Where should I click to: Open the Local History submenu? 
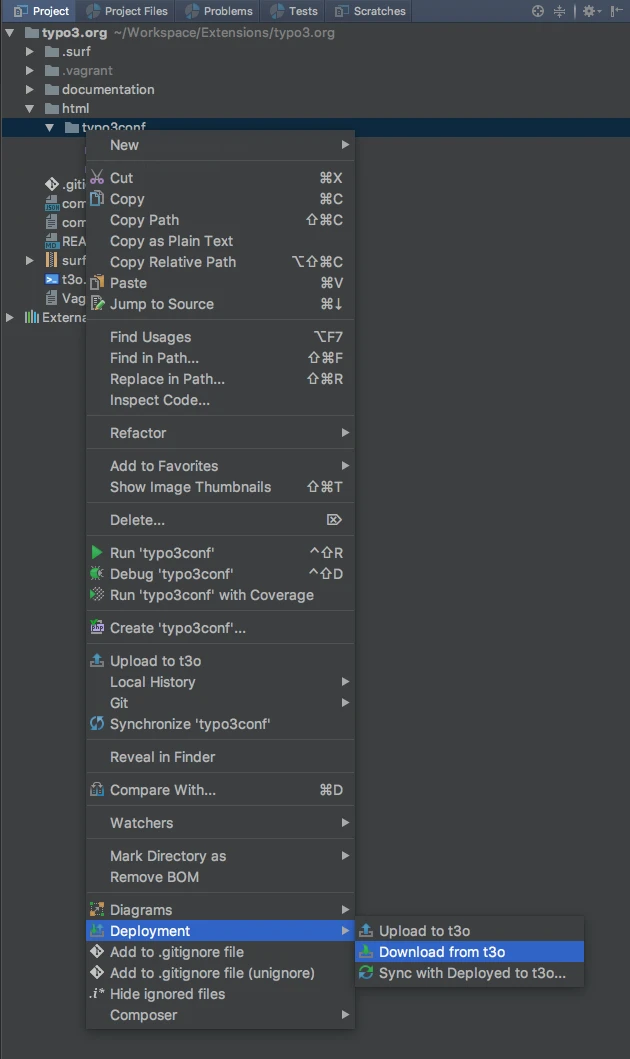point(220,682)
